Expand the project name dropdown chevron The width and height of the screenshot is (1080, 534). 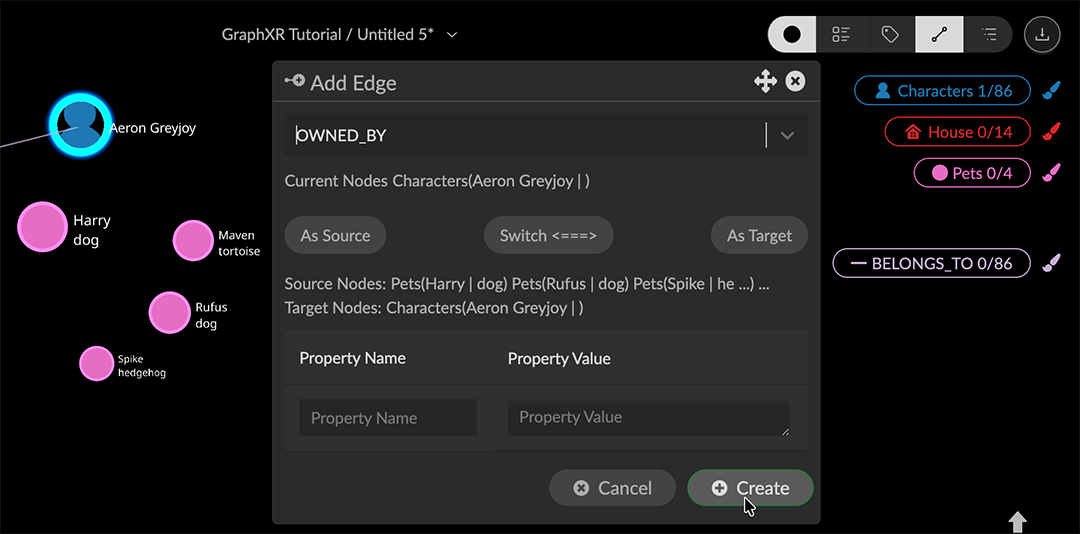tap(452, 35)
